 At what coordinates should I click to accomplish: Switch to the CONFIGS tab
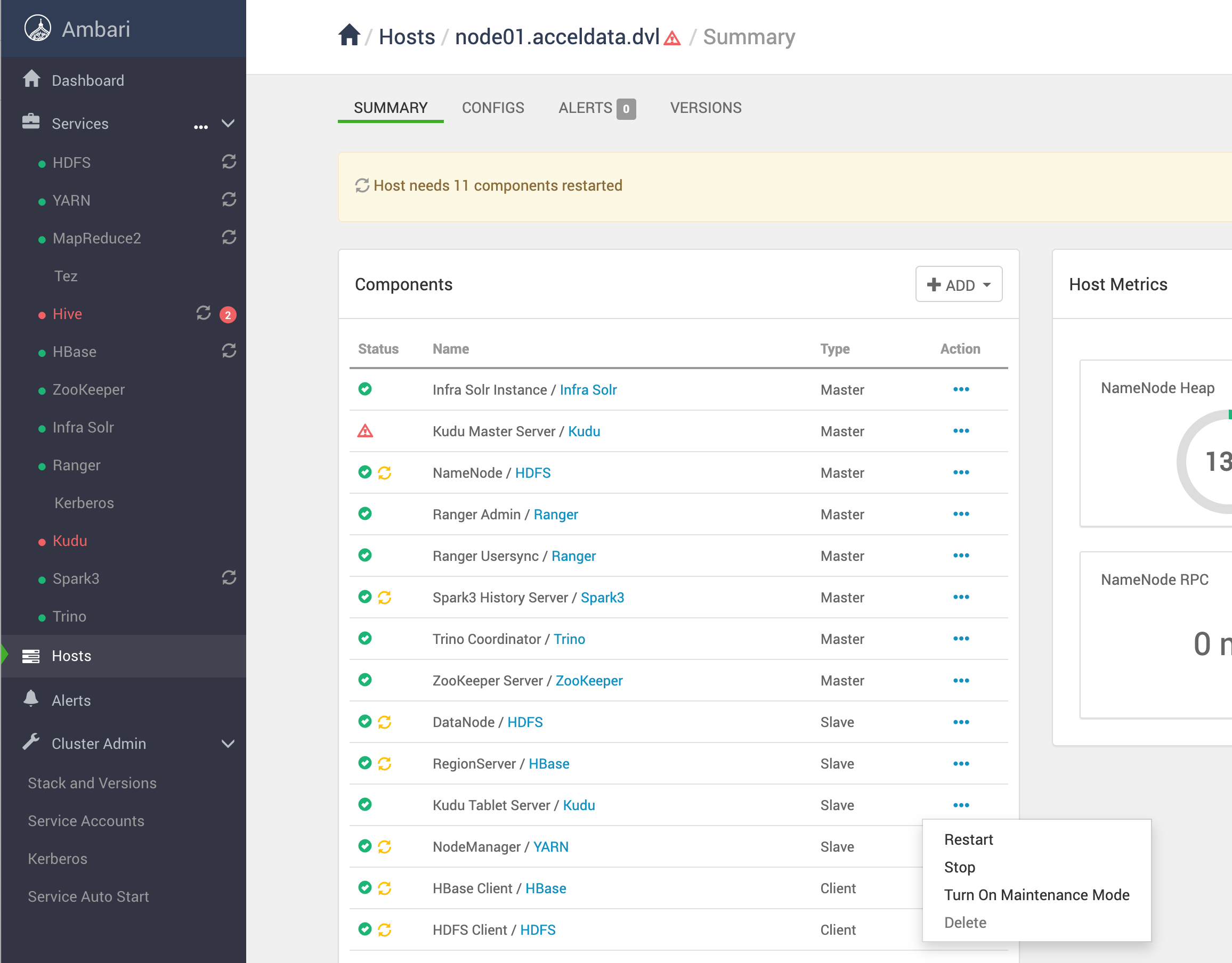pos(493,108)
